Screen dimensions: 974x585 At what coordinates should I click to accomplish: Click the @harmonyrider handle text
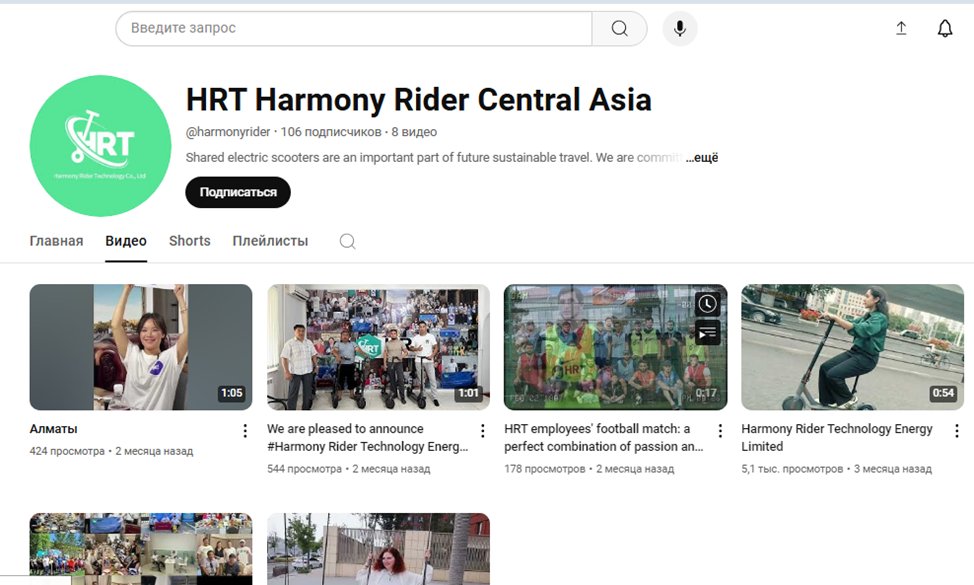click(228, 132)
